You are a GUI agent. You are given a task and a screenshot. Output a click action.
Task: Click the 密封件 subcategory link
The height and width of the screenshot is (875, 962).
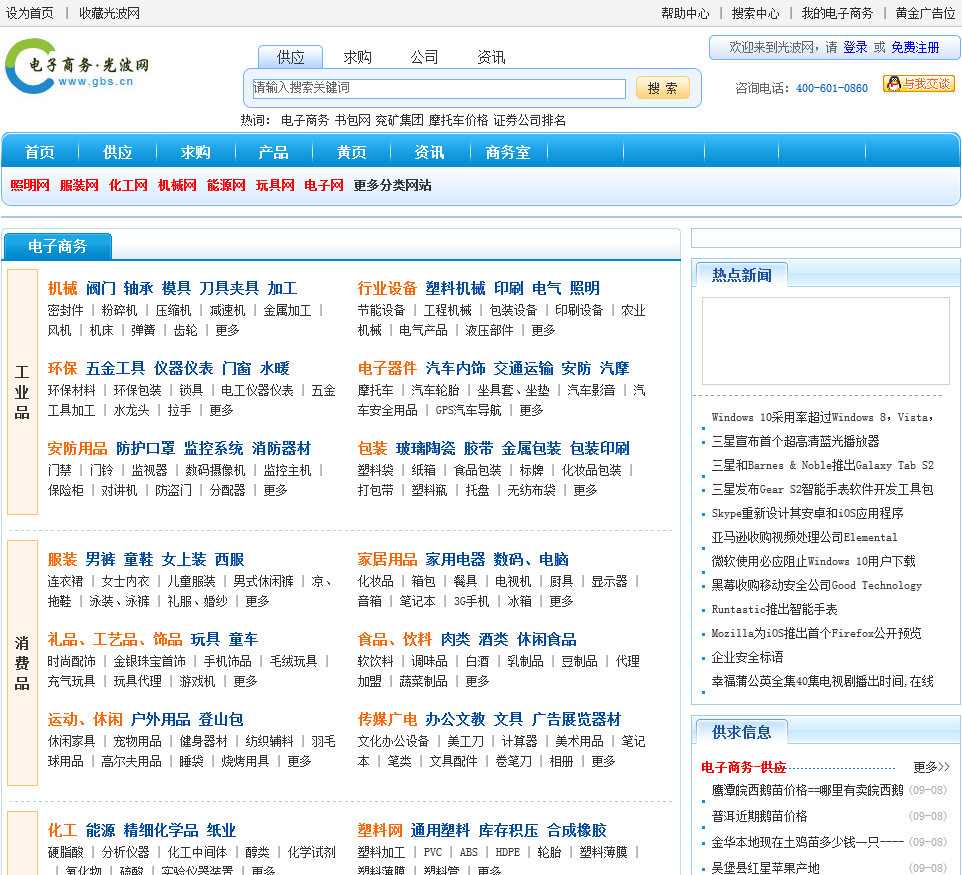click(66, 310)
